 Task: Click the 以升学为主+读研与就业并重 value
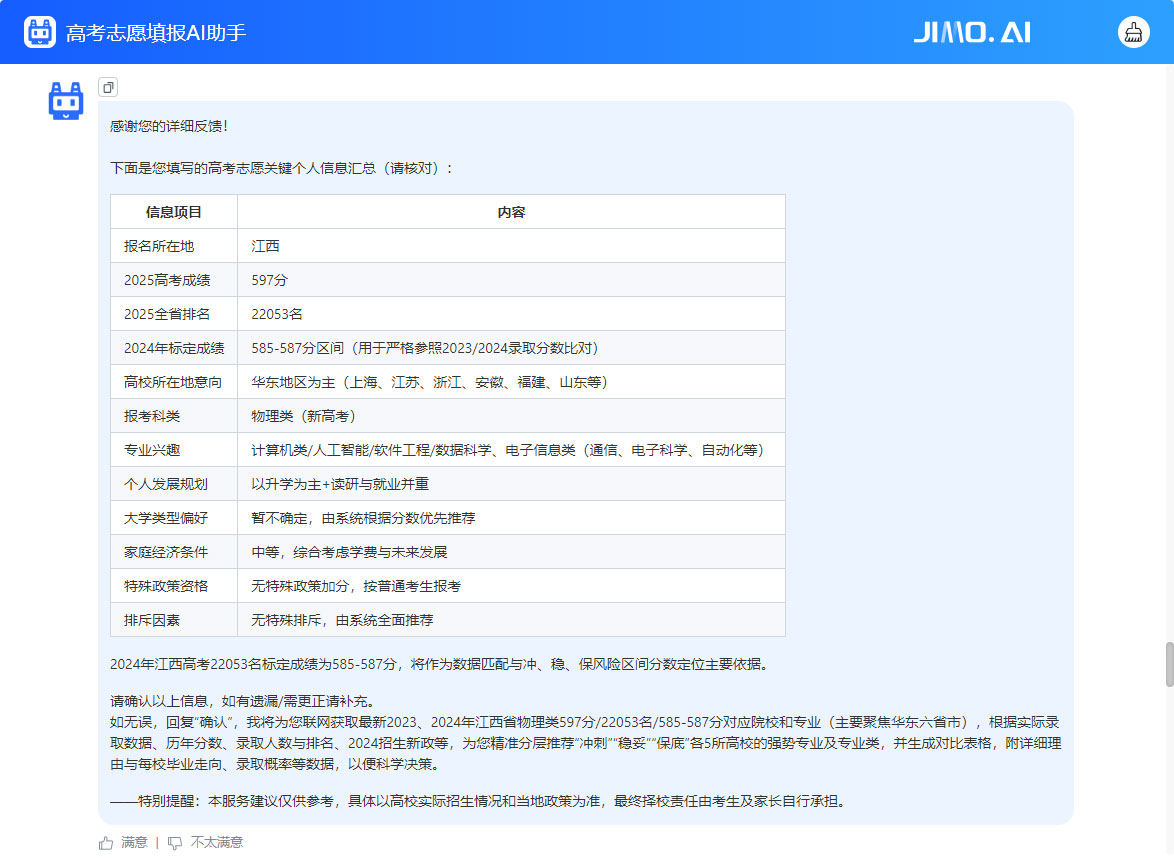coord(340,484)
